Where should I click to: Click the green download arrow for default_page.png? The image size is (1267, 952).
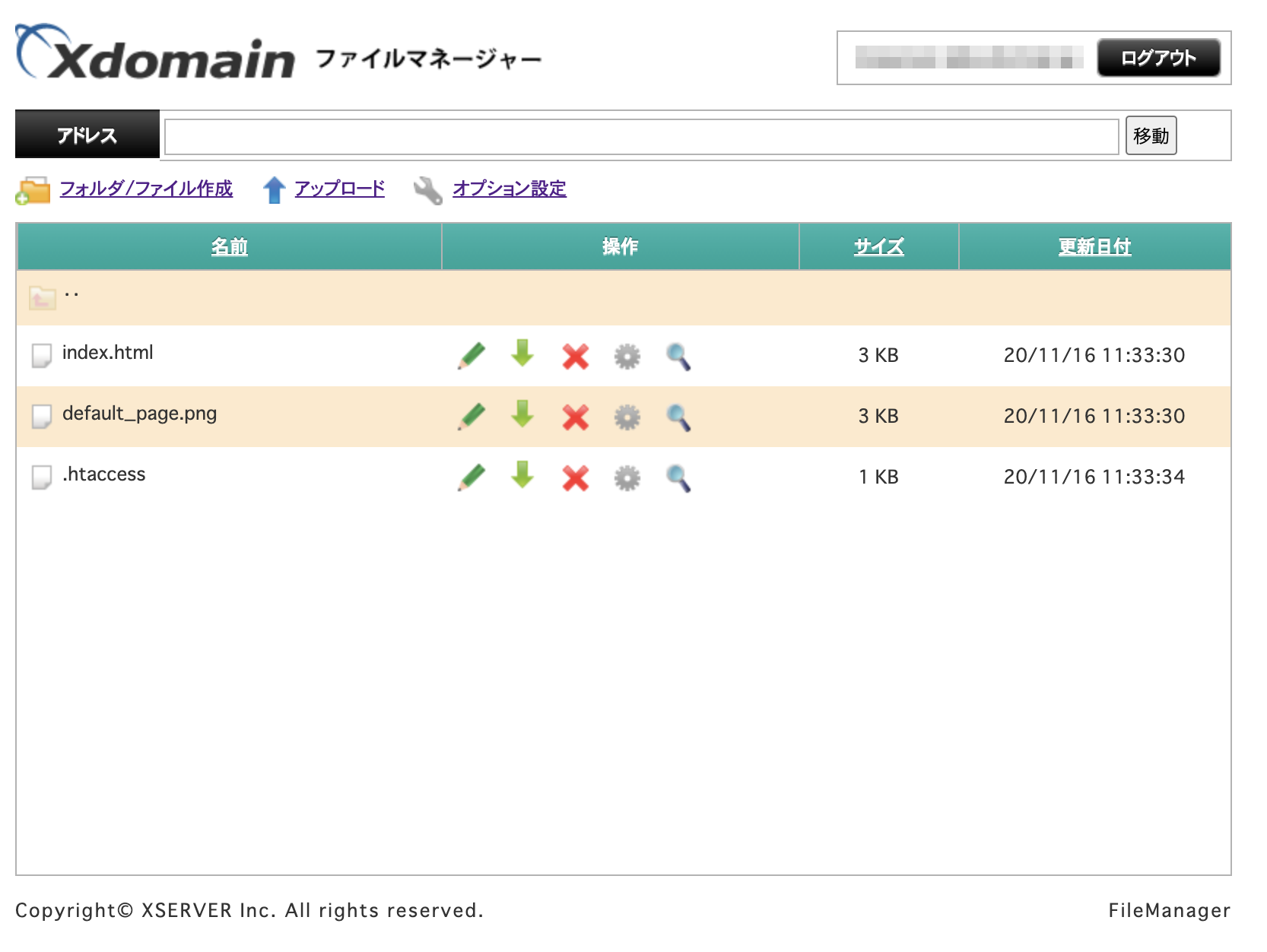tap(522, 416)
